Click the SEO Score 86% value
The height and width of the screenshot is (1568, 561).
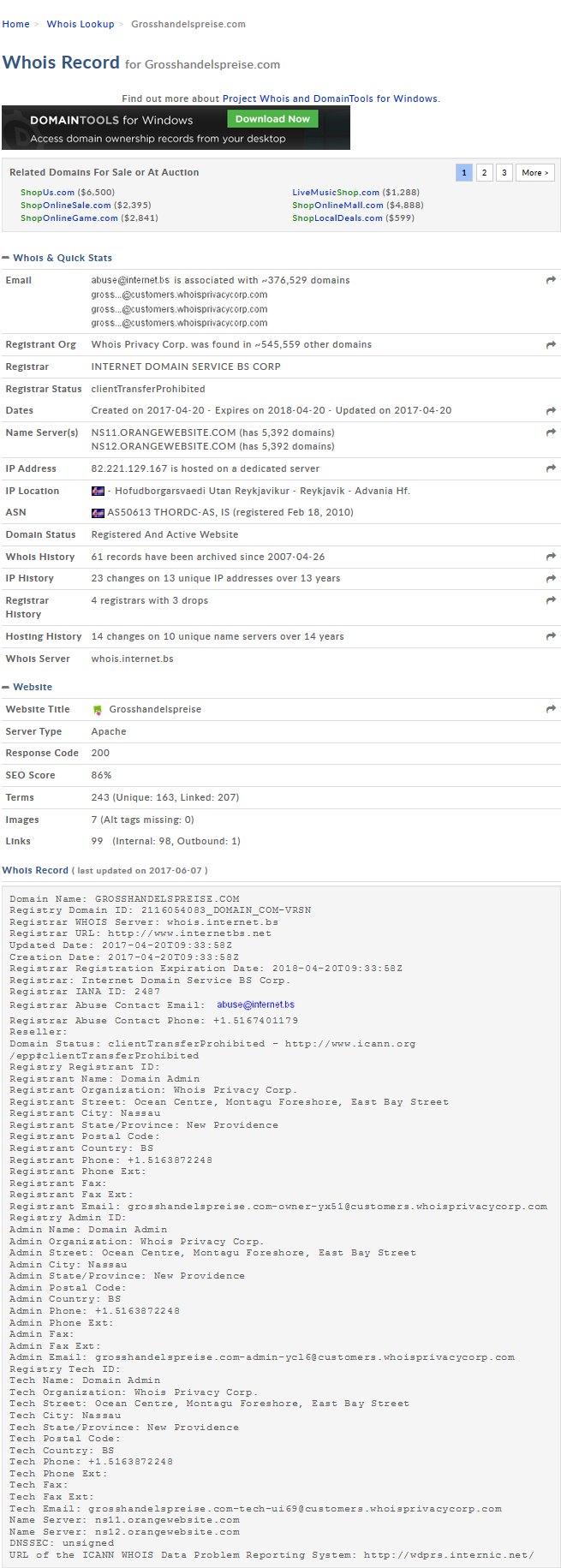(x=102, y=775)
